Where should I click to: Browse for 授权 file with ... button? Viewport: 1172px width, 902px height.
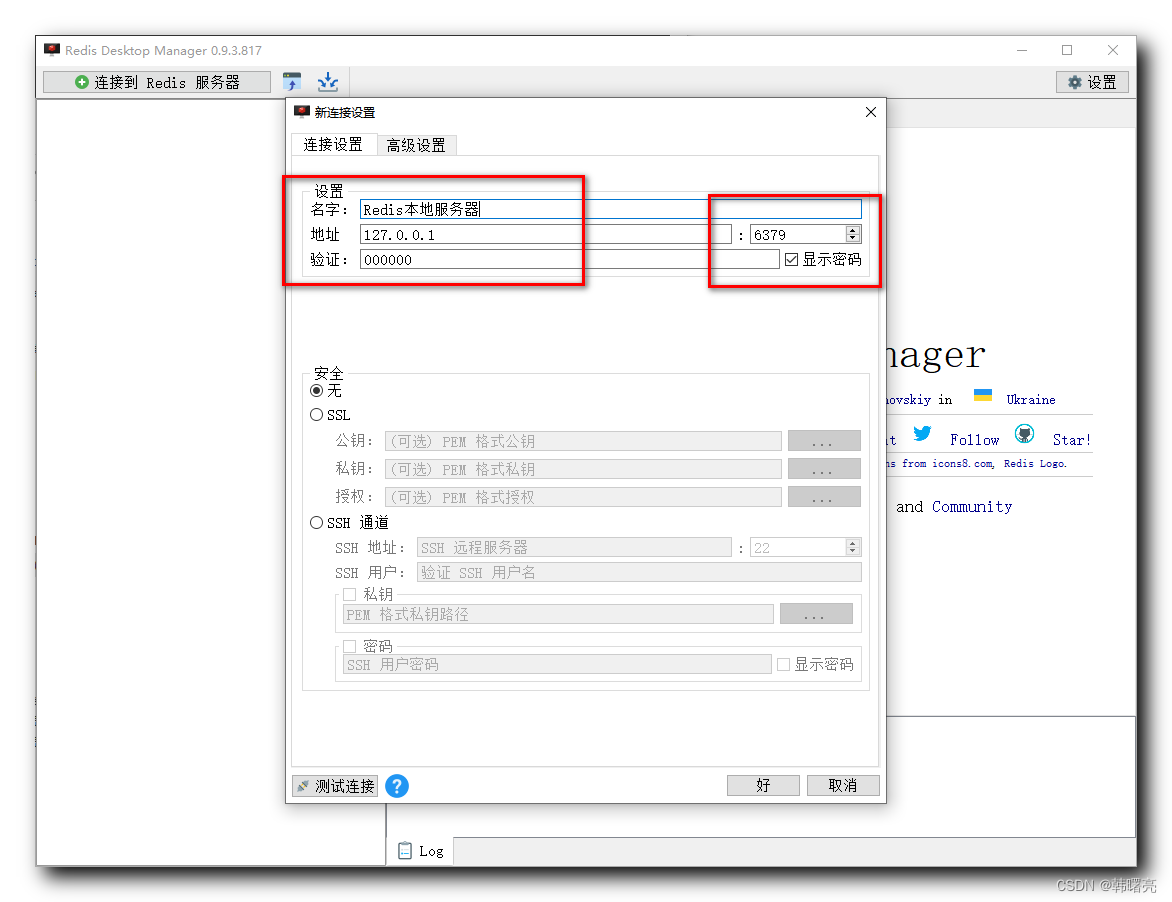coord(824,497)
